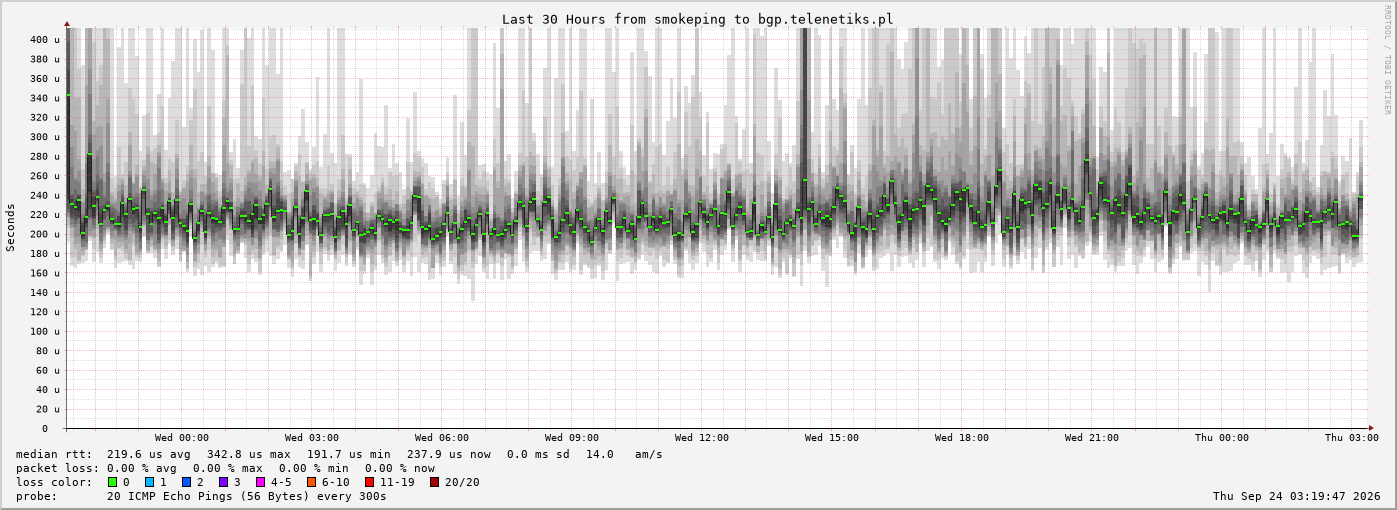Click the orange 6-10 loss swatch

pos(311,482)
